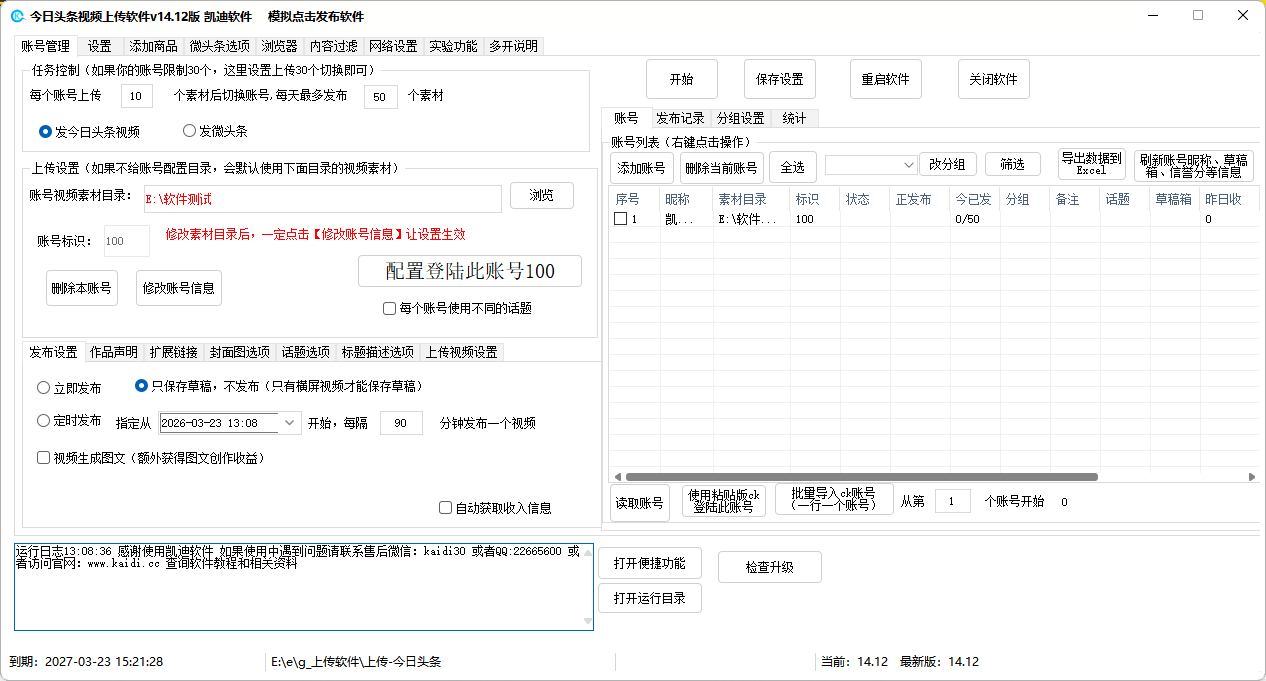The height and width of the screenshot is (681, 1266).
Task: Choose the 立即发布 radio button
Action: coord(43,388)
